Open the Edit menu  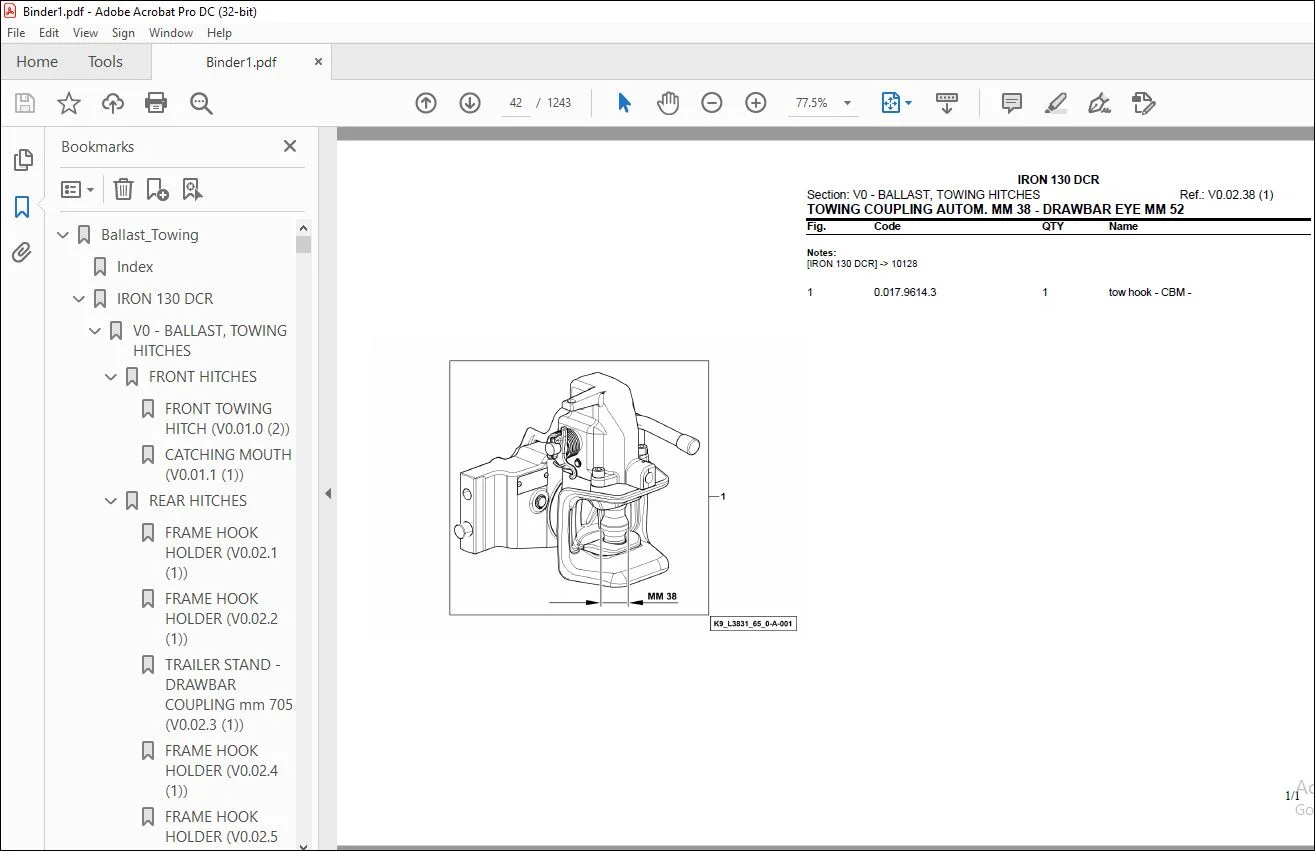click(x=49, y=33)
